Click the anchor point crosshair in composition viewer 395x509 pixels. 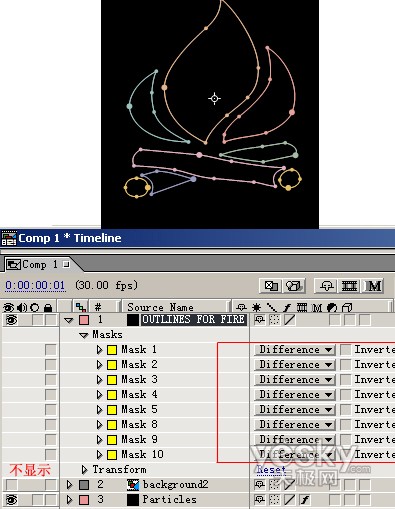[214, 99]
